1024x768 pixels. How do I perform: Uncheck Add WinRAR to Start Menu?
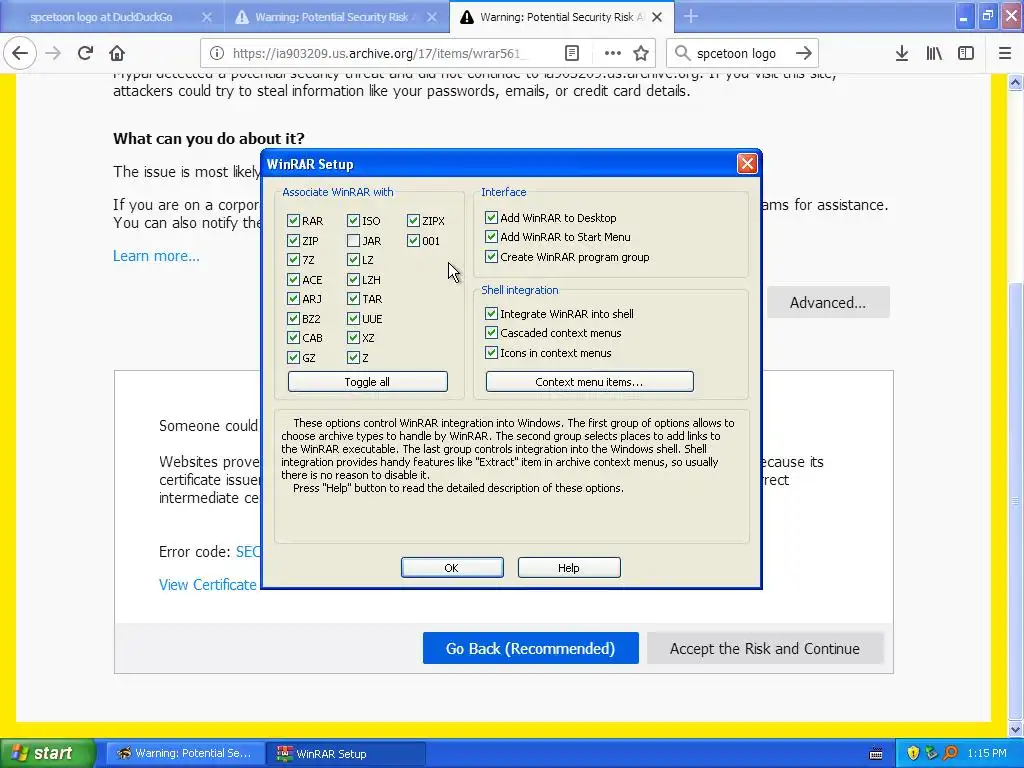tap(491, 236)
